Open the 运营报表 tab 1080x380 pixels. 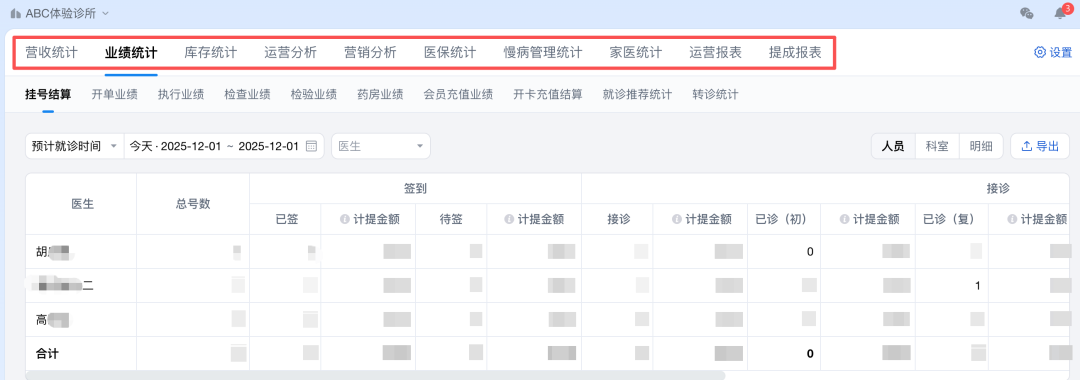[716, 53]
